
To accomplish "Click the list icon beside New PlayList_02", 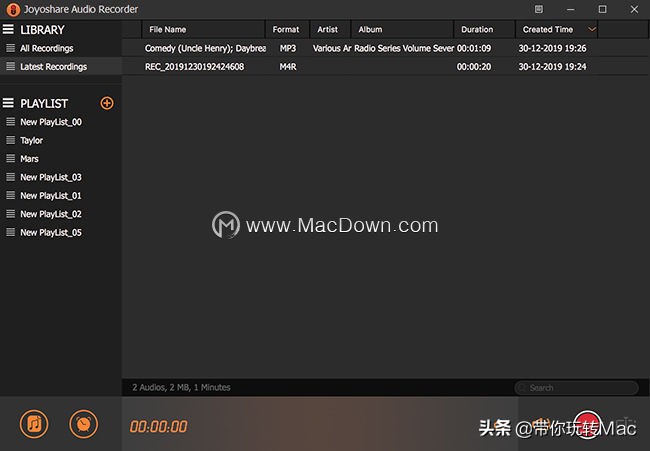I will point(11,214).
